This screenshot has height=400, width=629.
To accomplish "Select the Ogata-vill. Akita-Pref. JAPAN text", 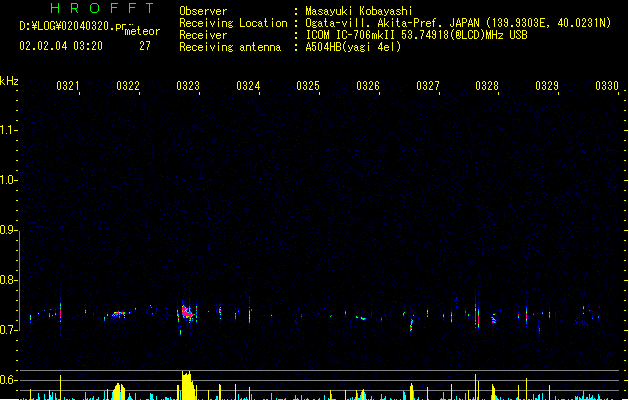I will click(x=392, y=23).
